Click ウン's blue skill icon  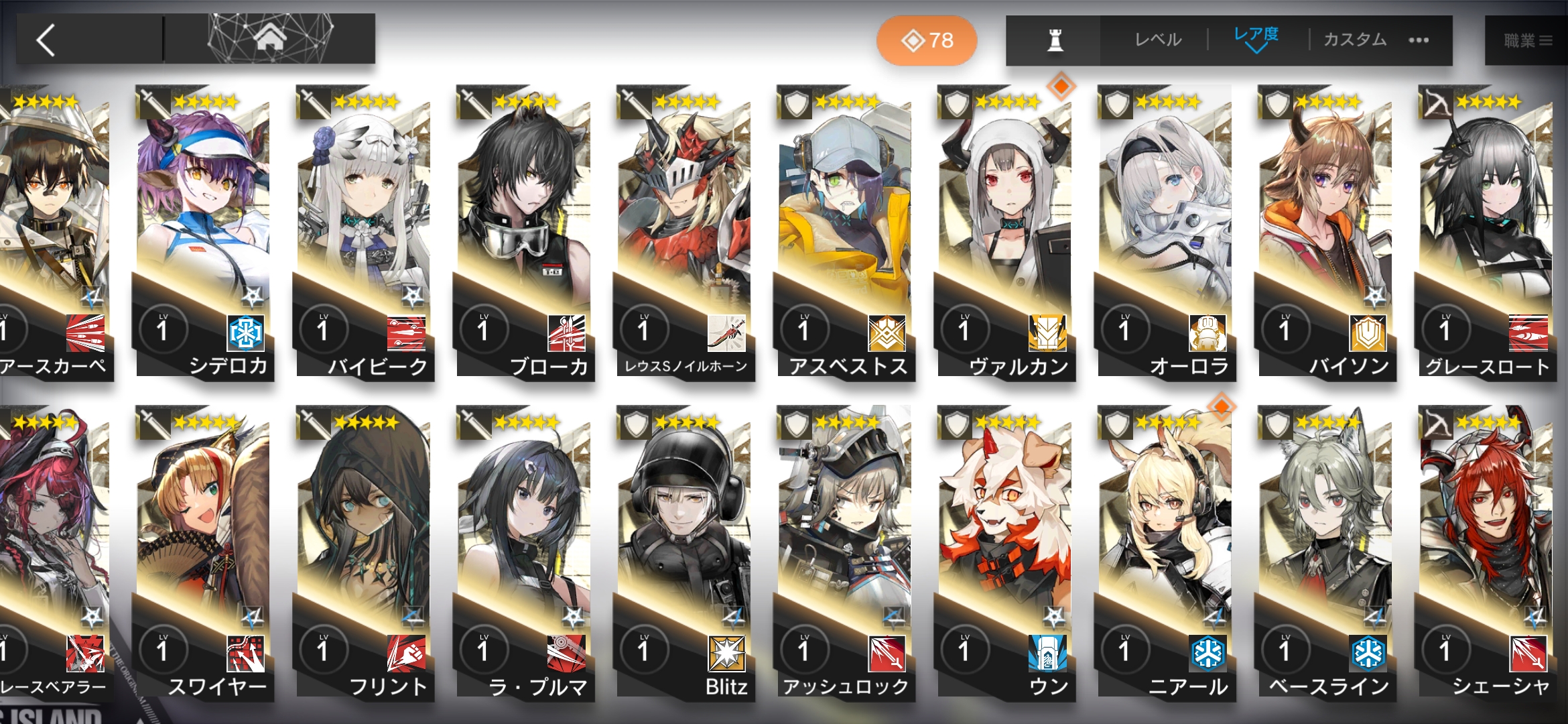(1047, 653)
